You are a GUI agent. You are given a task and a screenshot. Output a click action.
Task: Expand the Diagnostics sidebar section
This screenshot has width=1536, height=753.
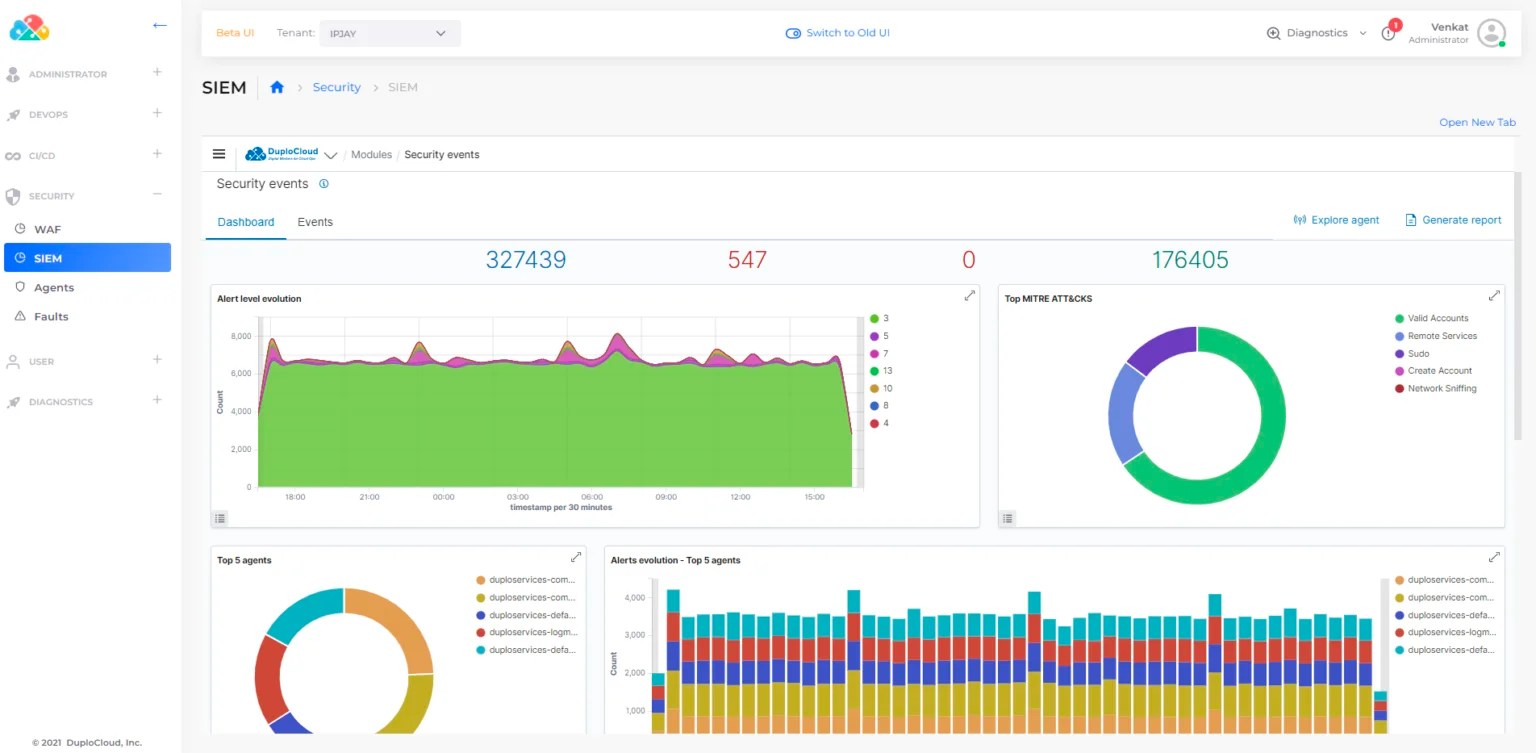157,400
